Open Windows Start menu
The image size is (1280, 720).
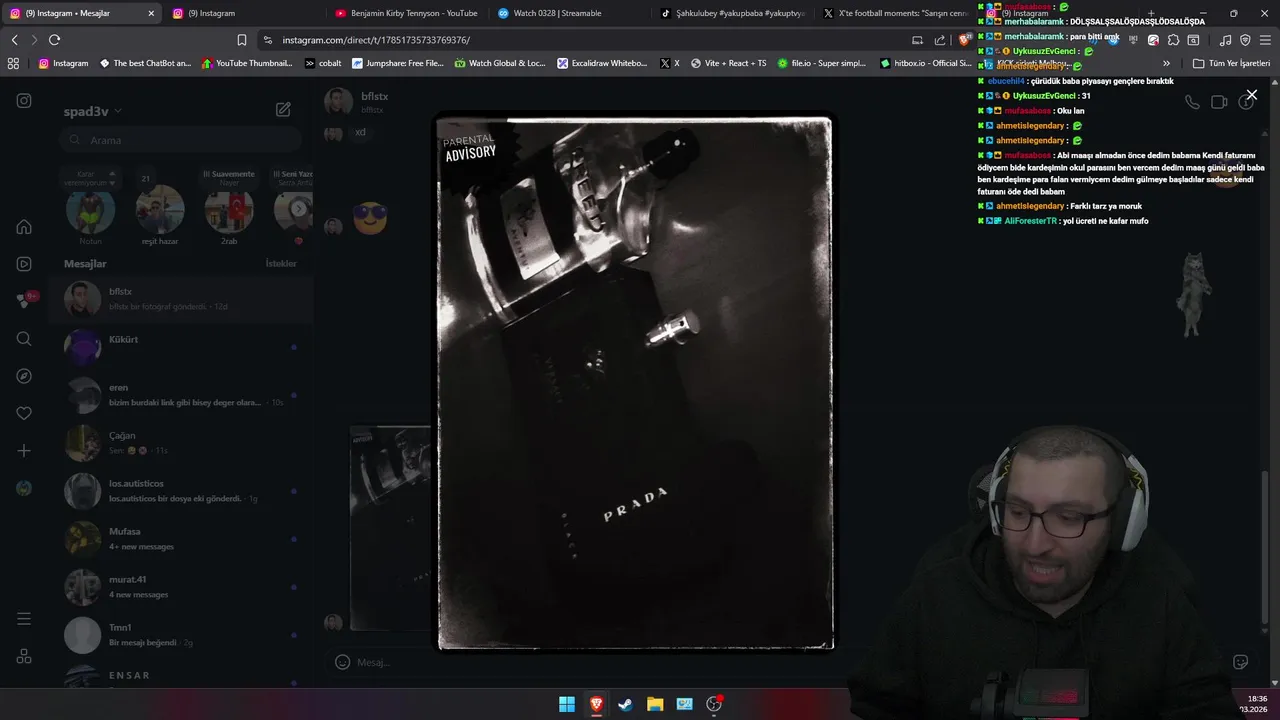567,704
